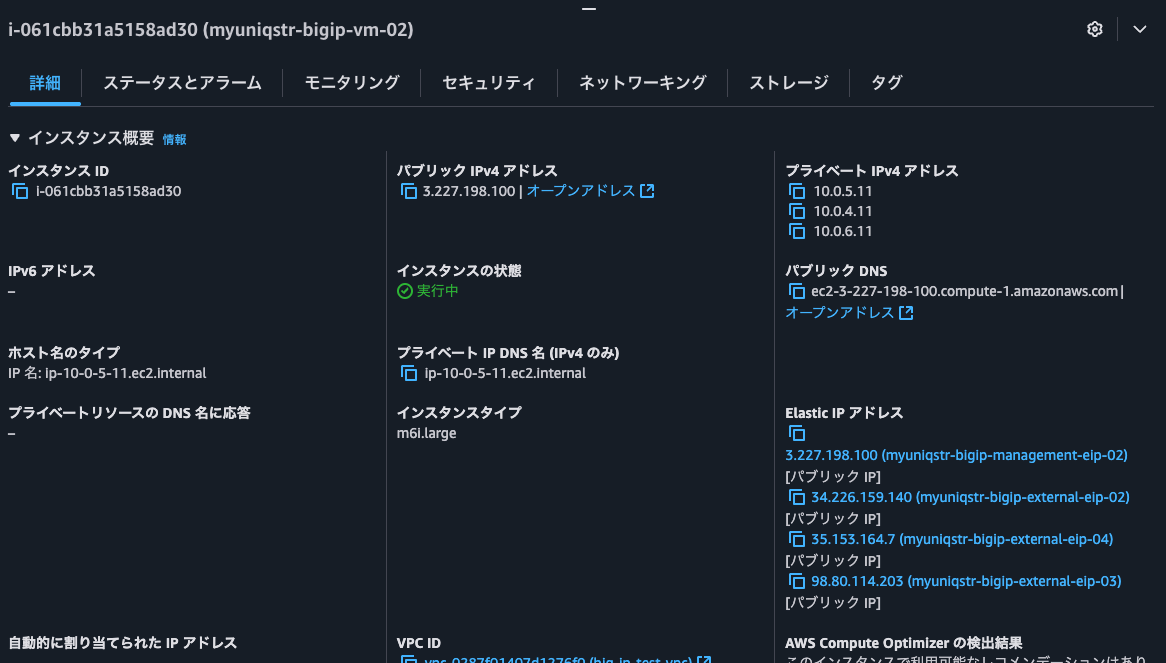This screenshot has width=1166, height=663.
Task: Copy private IPv4 address 10.0.4.11
Action: [x=796, y=211]
